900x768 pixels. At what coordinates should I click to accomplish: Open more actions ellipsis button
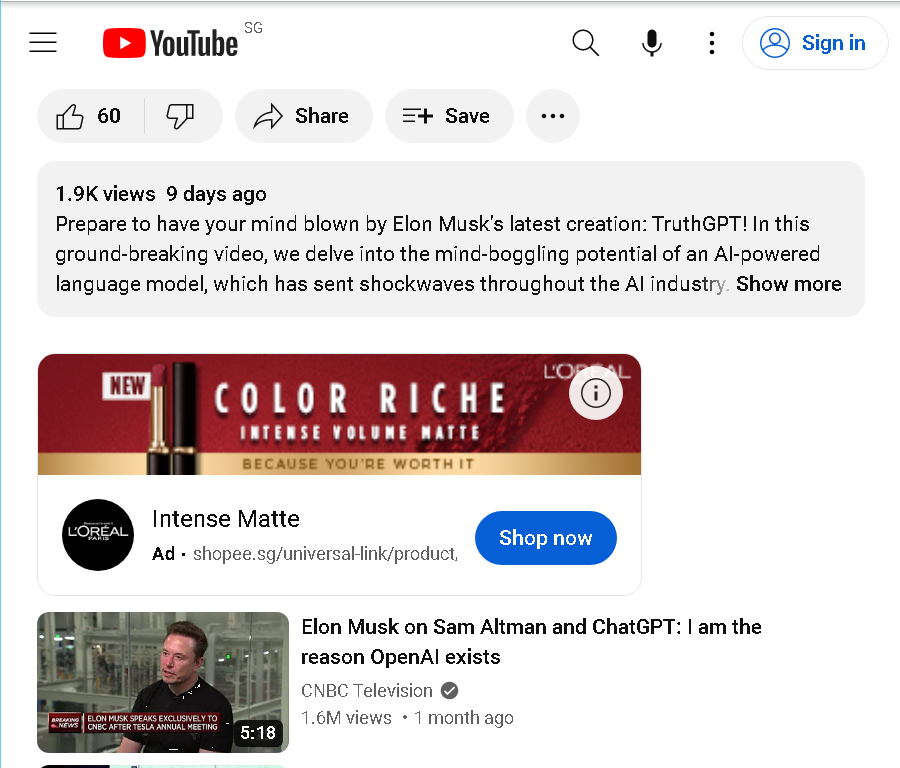coord(553,116)
